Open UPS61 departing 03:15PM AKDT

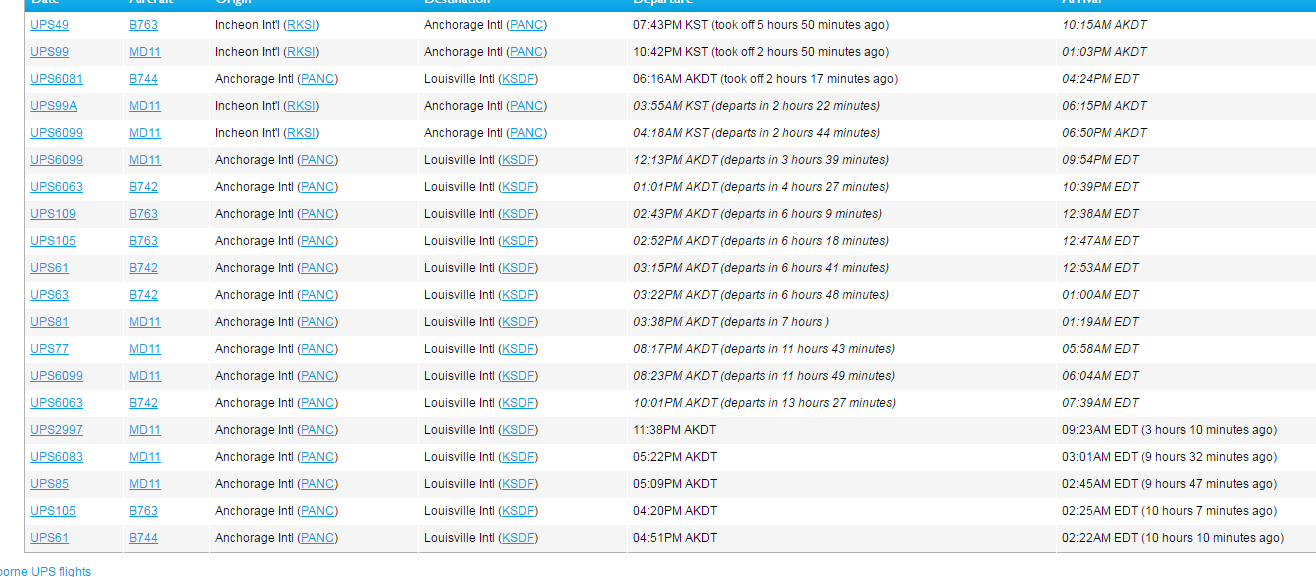49,268
